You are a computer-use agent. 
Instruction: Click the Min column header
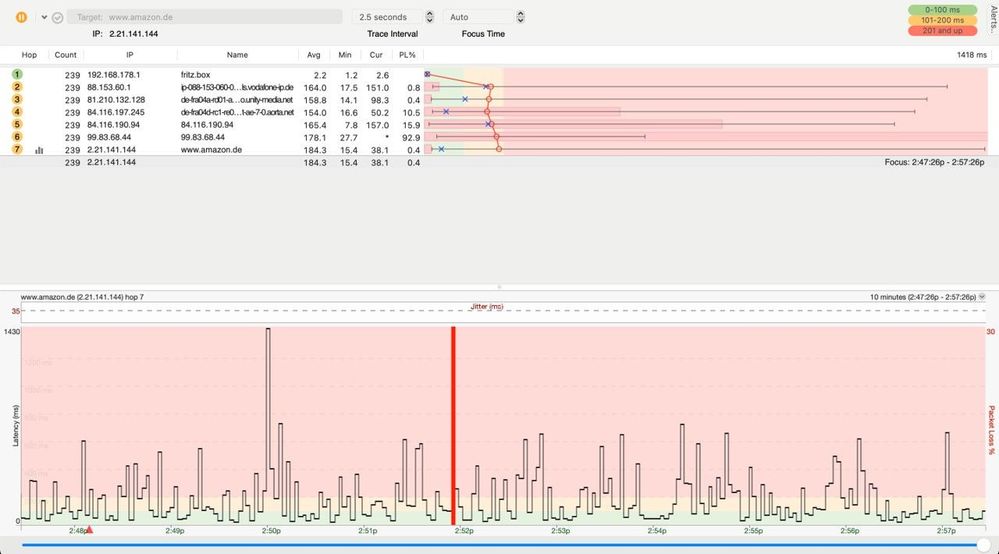pos(345,55)
